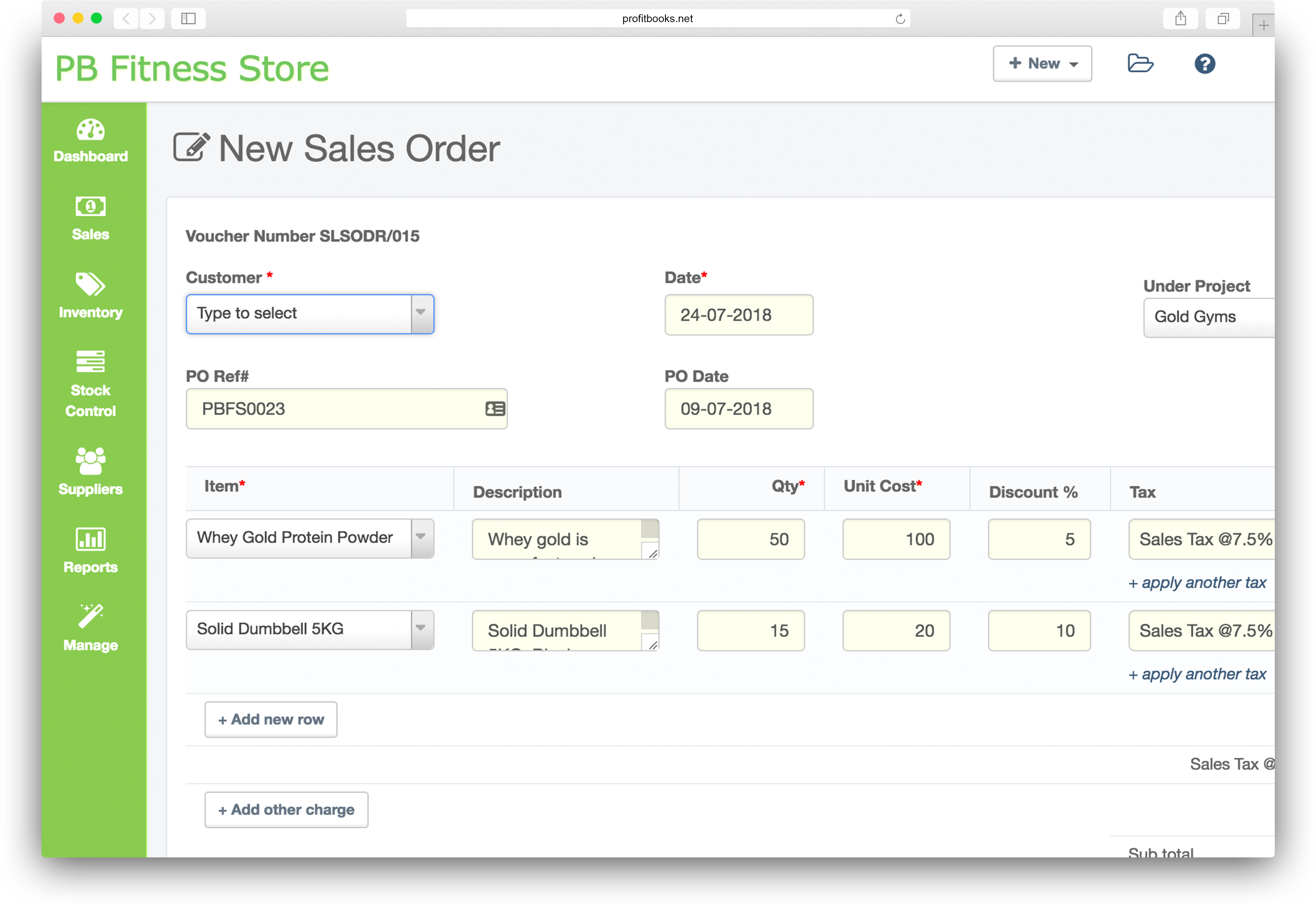Expand the Whey Gold Protein Powder item dropdown
1316x906 pixels.
click(421, 538)
